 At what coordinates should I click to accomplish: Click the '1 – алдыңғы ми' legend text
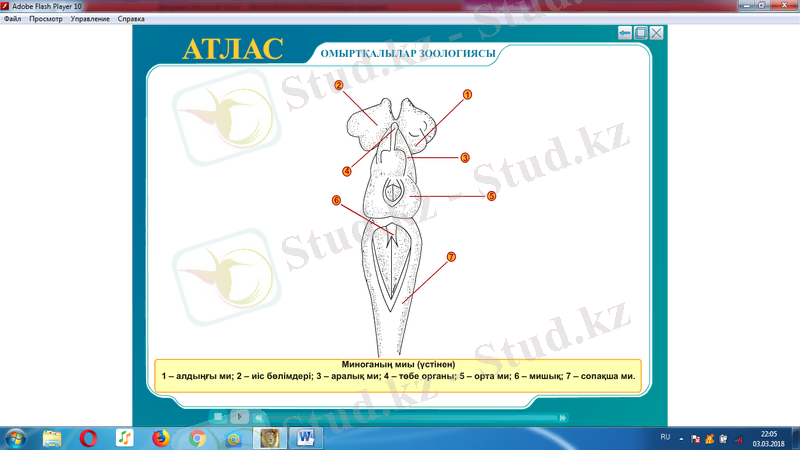[x=197, y=376]
